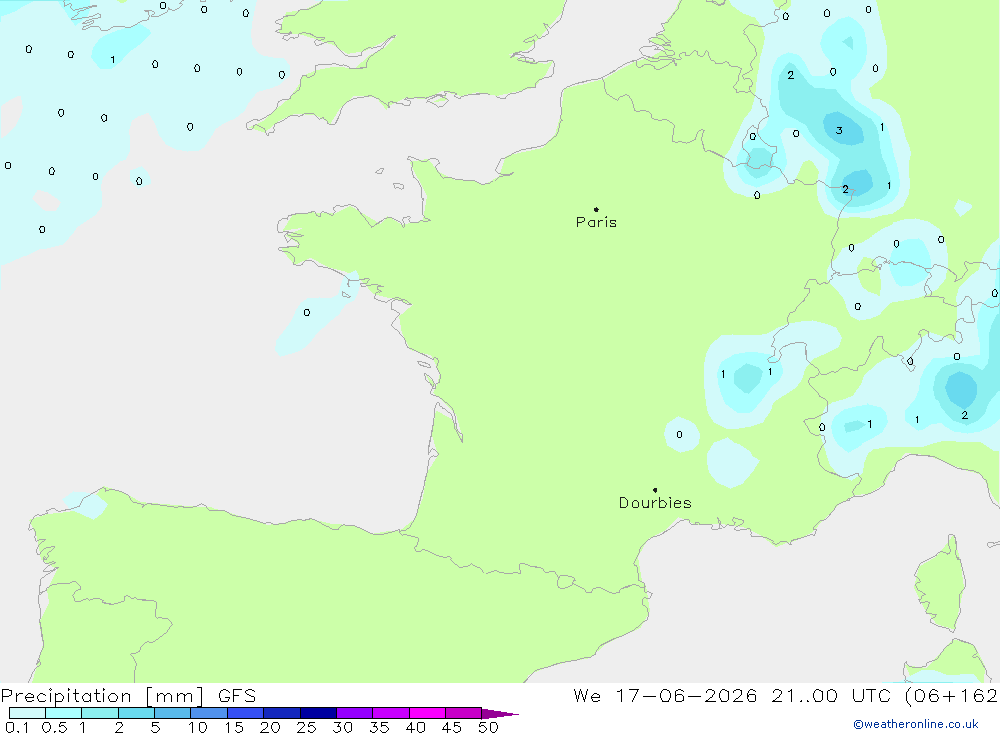Pick the 15–20 mm royal blue legend swatch
Screen dimensions: 1000x733
(245, 713)
